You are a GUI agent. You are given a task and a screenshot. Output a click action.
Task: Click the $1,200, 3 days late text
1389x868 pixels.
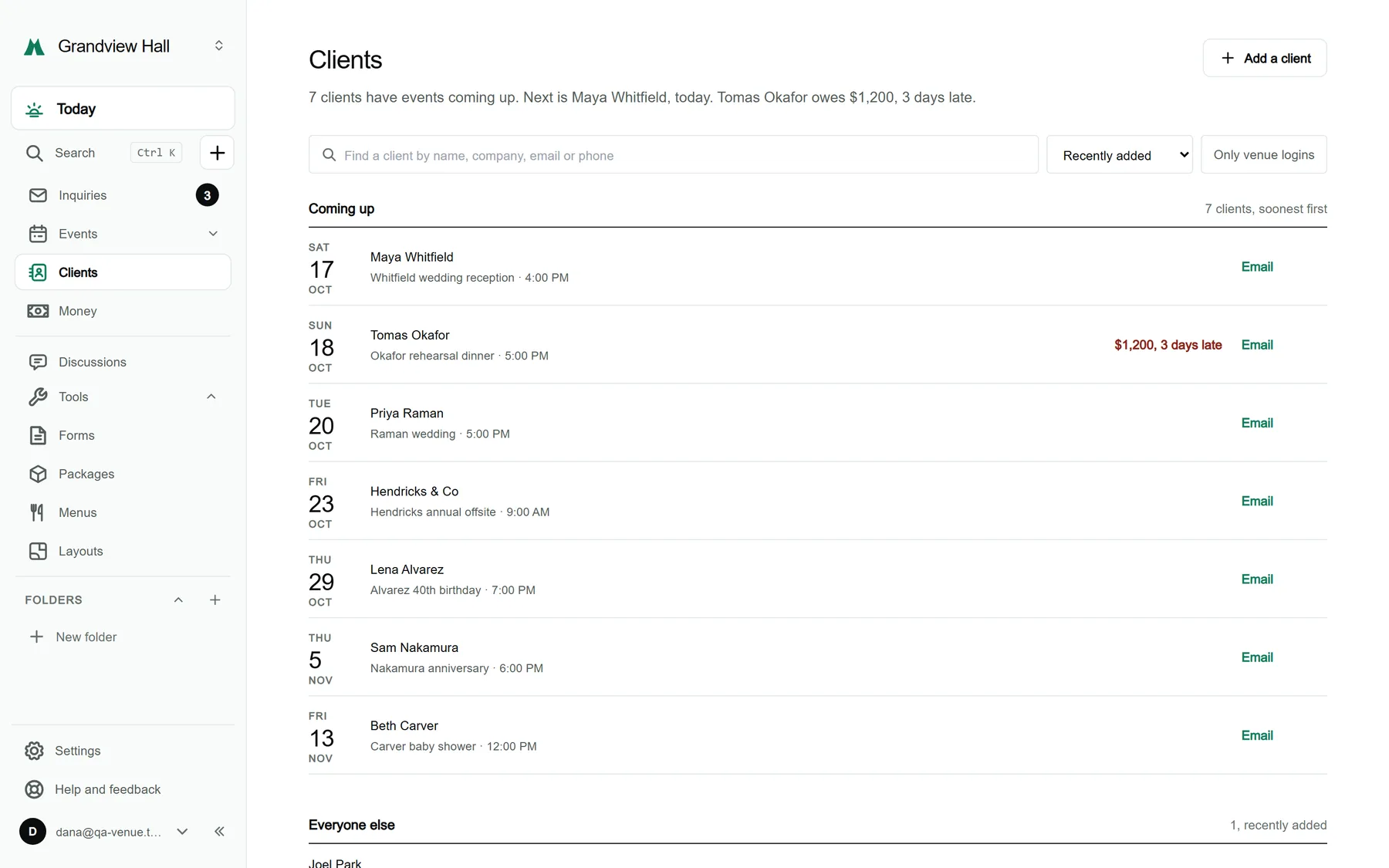[1168, 345]
